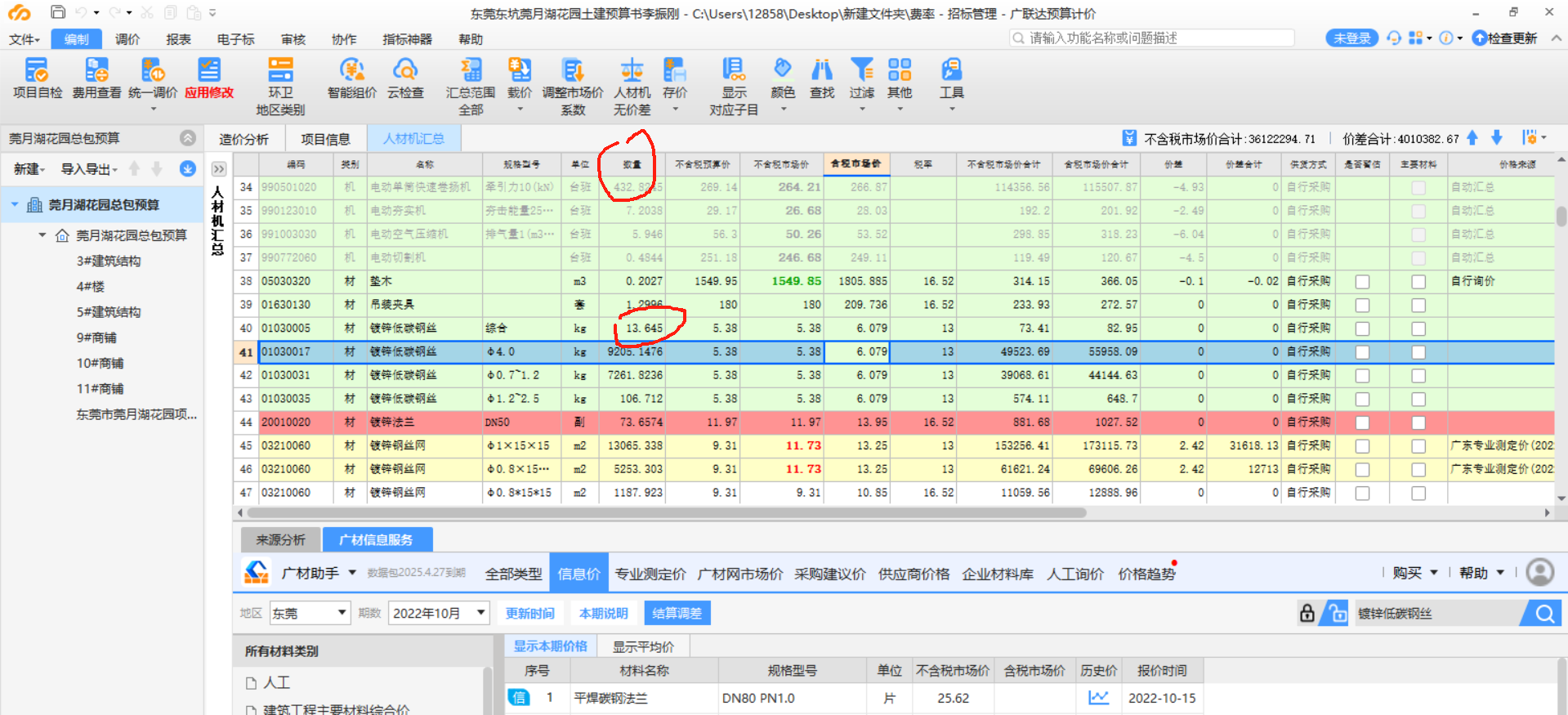Switch to 项目信息 tab
Image resolution: width=1568 pixels, height=715 pixels.
(325, 139)
